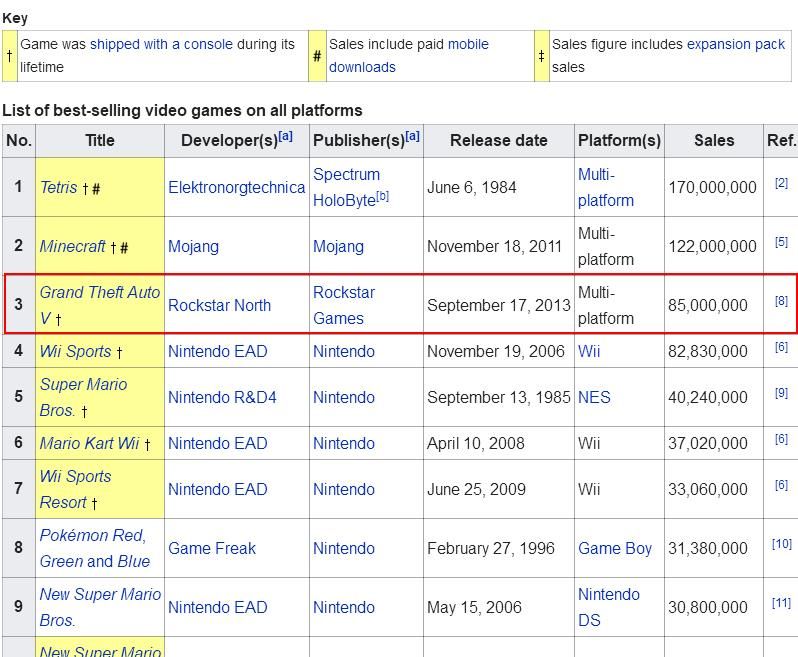Open Nintendo EAD link in Mario Kart Wii row
Image resolution: width=798 pixels, height=657 pixels.
pos(218,443)
